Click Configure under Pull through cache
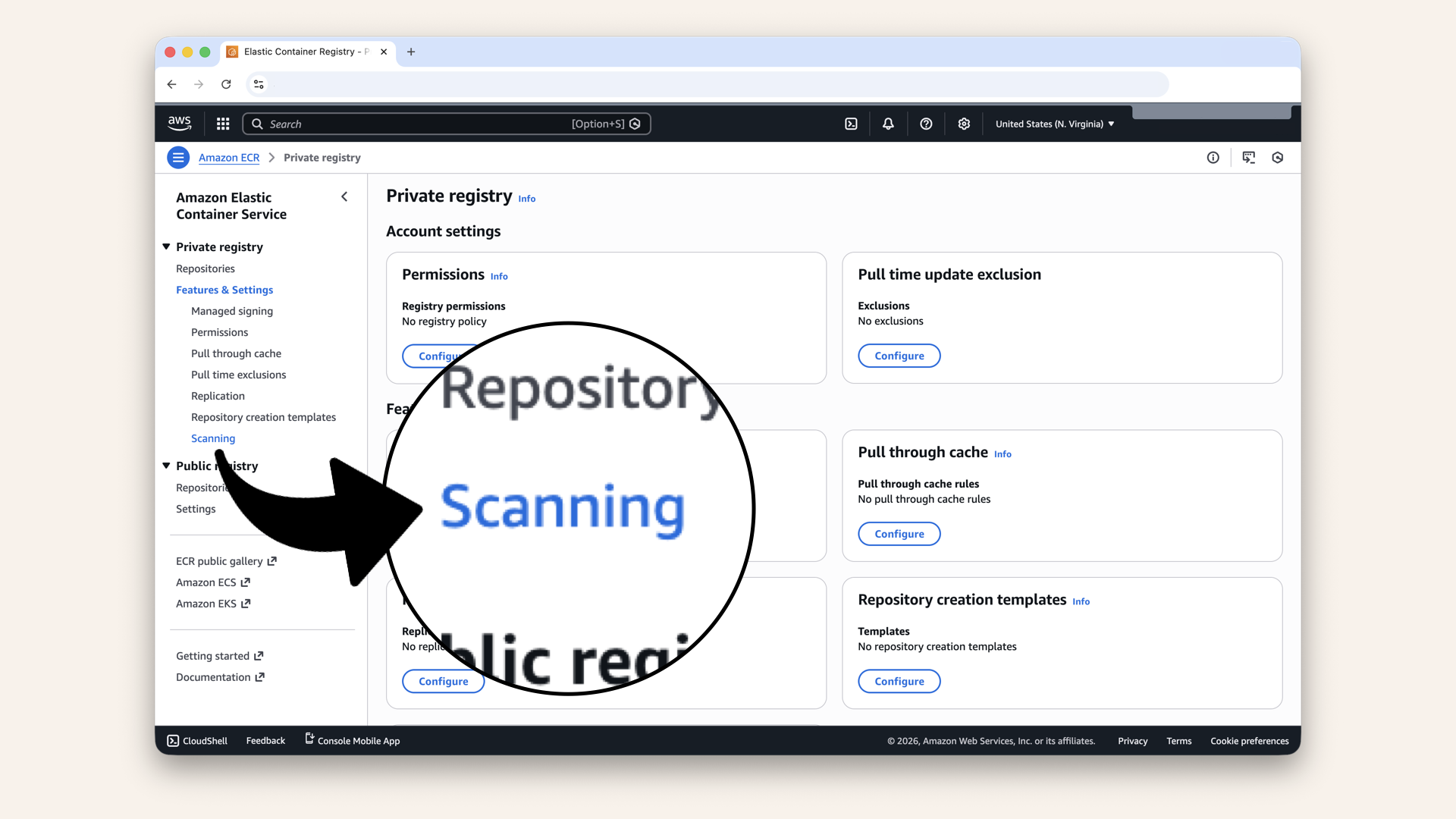 tap(899, 533)
